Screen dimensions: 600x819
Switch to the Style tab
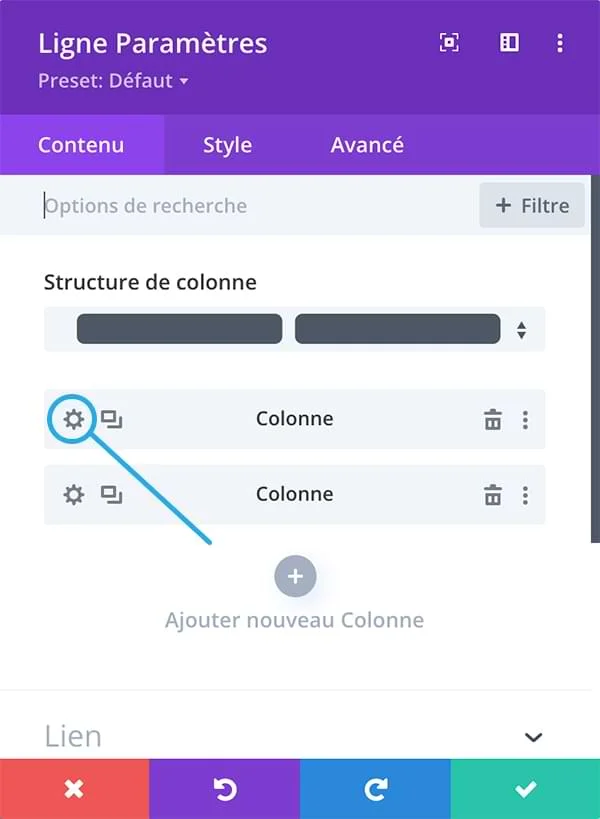point(226,144)
